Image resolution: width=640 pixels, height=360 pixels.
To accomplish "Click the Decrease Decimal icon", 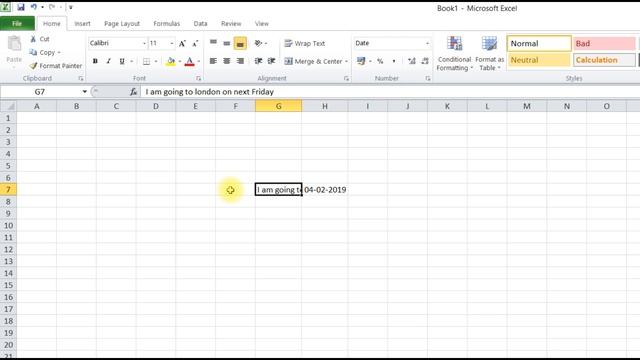I will [425, 61].
